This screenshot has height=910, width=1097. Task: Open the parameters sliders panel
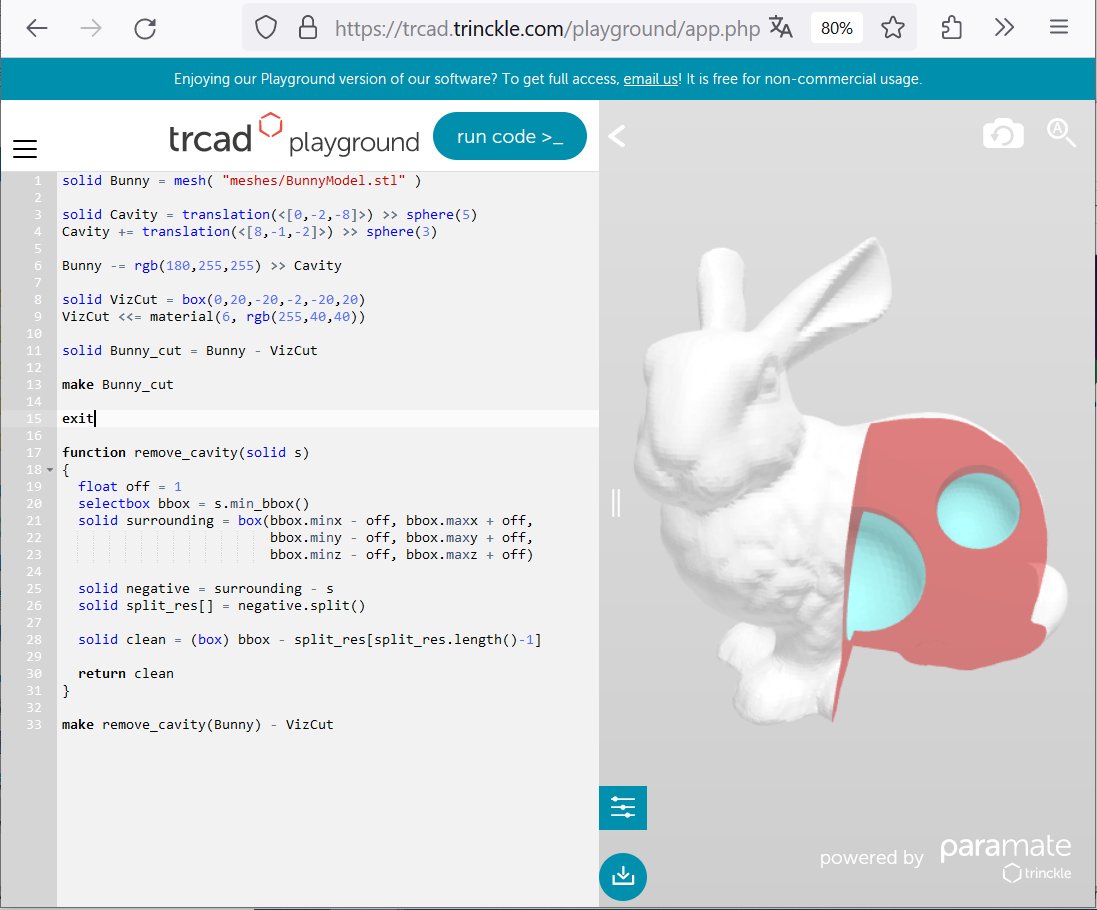(622, 807)
